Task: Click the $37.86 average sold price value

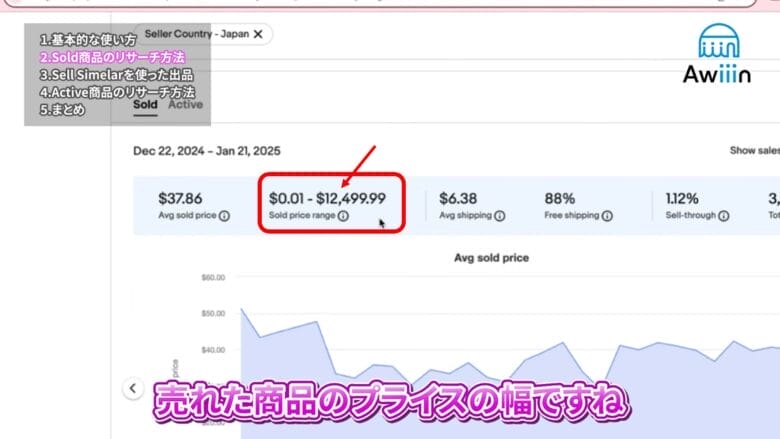Action: [x=180, y=198]
